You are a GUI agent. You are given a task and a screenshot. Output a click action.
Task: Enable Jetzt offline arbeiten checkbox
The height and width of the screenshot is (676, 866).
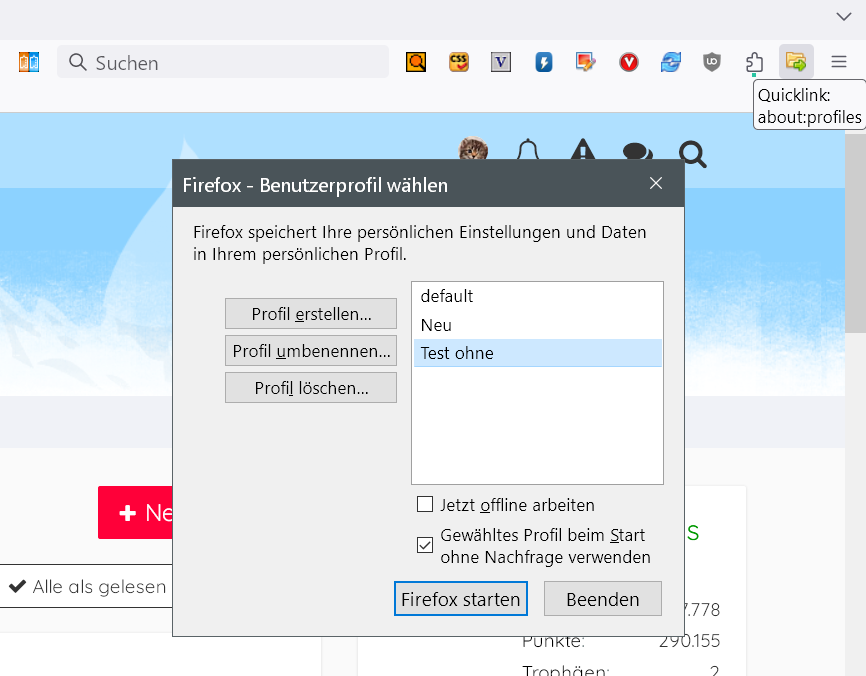click(x=425, y=504)
